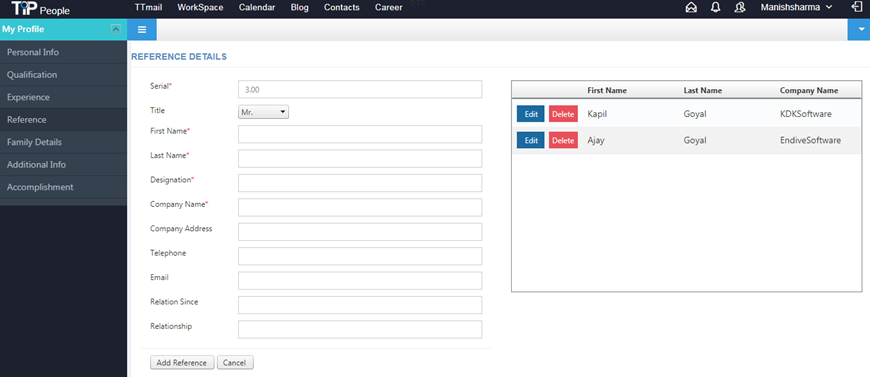Select Family Details in sidebar
The image size is (870, 377).
[63, 142]
